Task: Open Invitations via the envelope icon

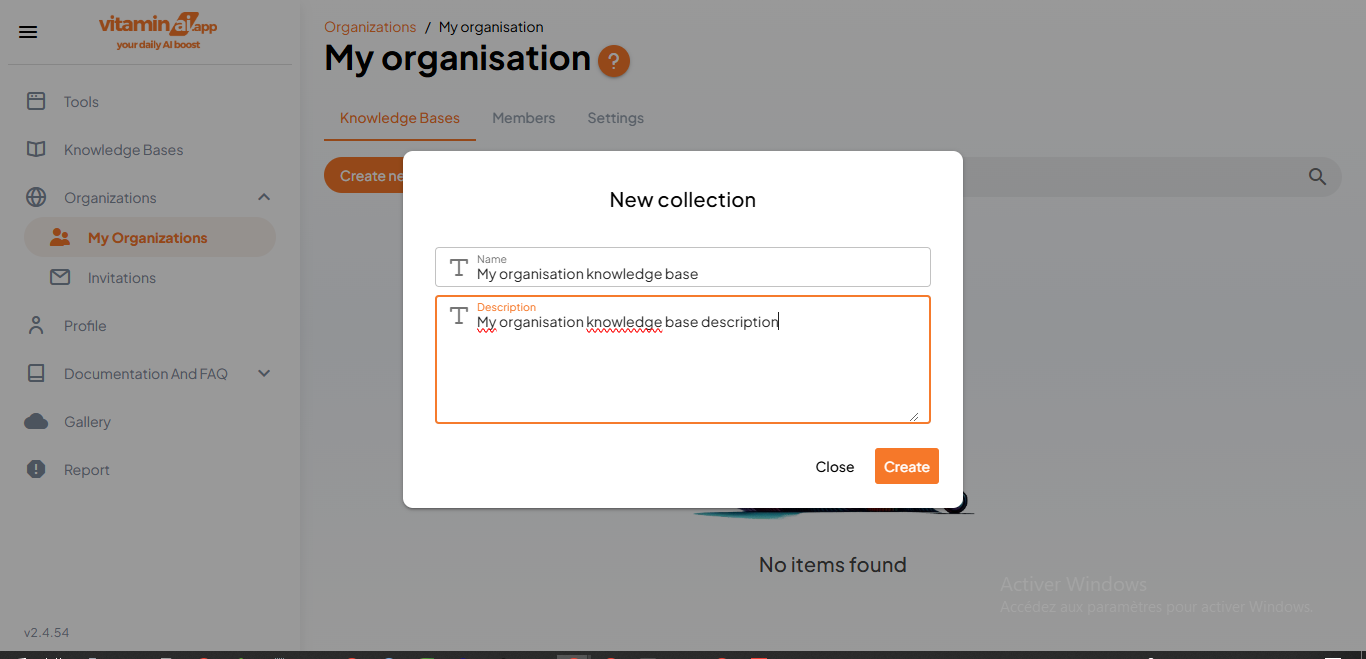Action: coord(60,277)
